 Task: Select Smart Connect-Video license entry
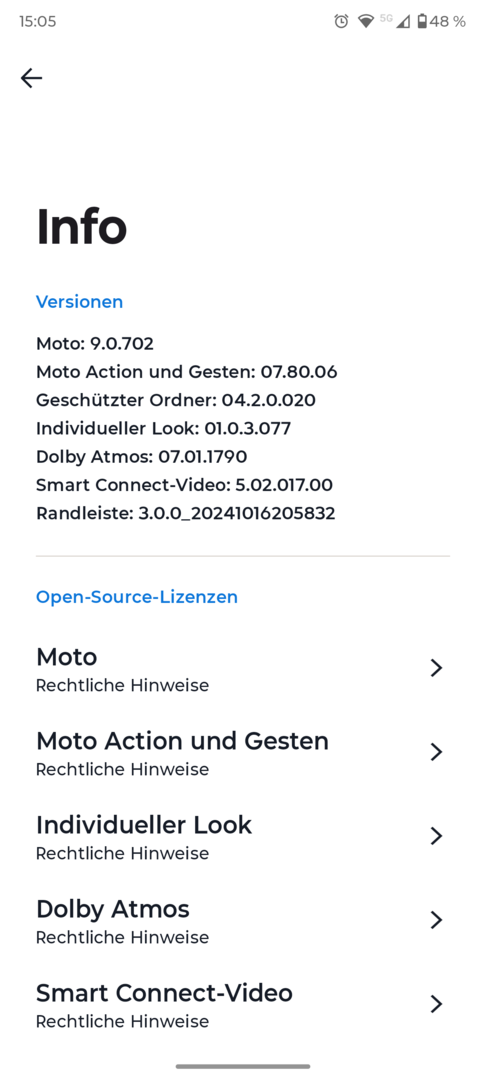tap(243, 1004)
